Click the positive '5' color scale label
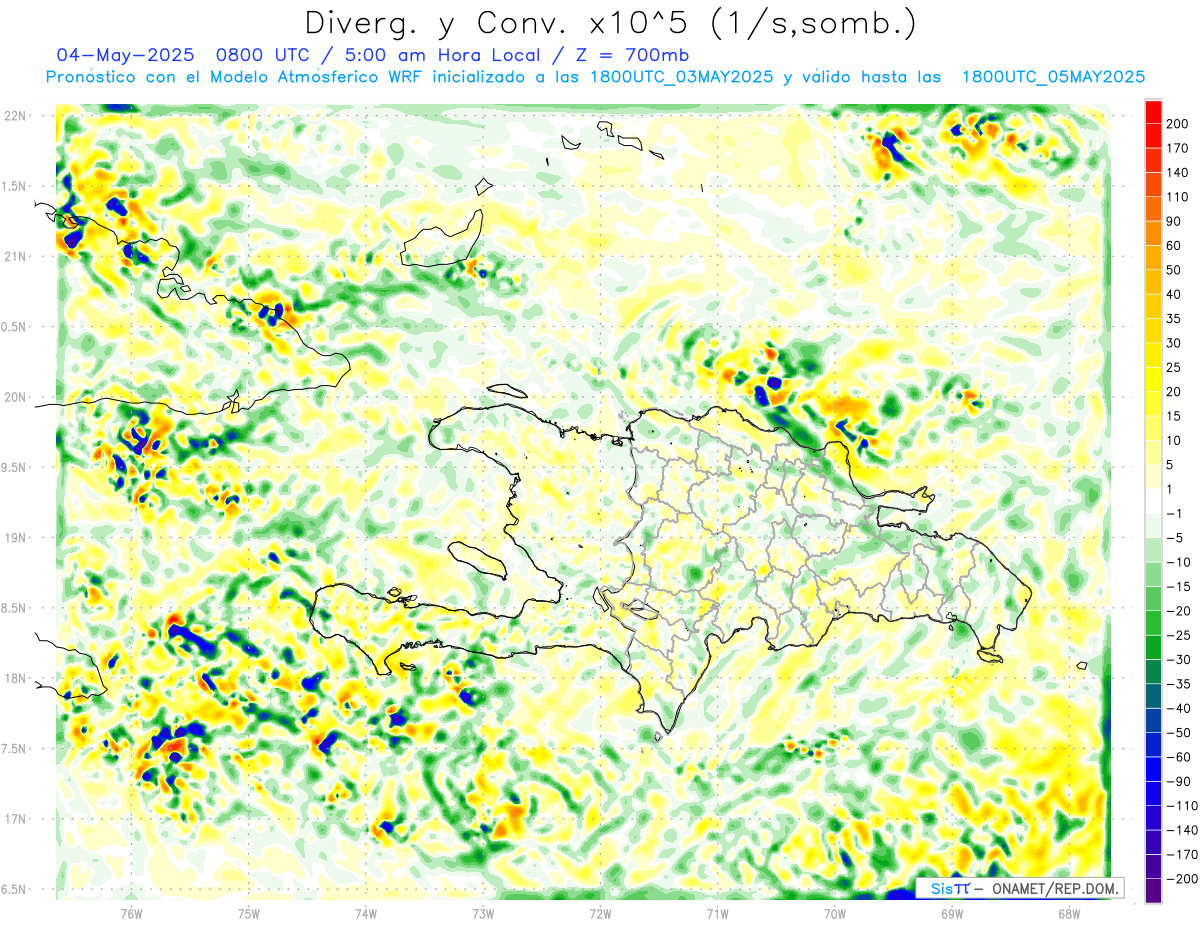This screenshot has width=1200, height=927. coord(1170,465)
